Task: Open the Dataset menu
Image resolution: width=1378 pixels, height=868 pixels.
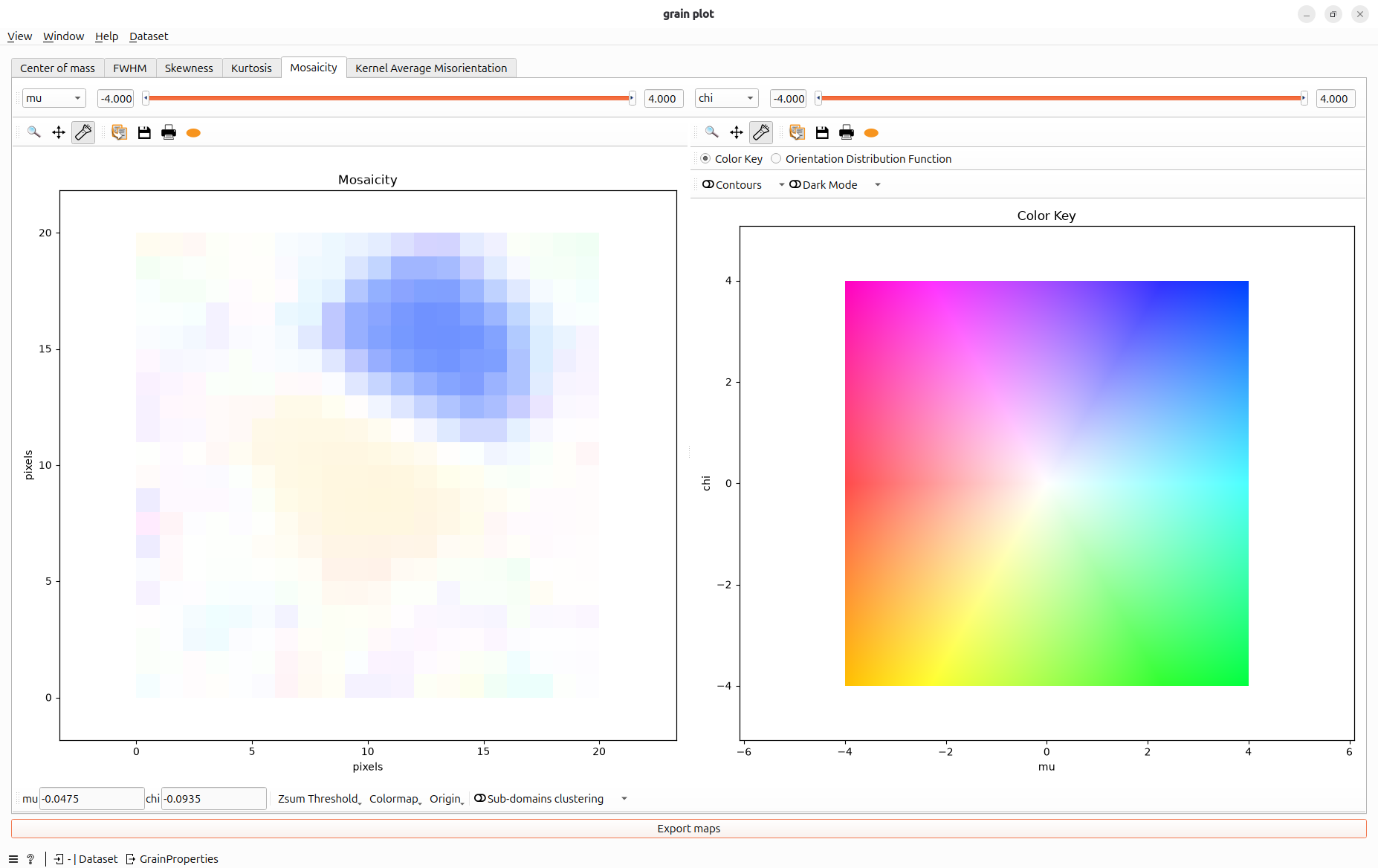Action: 149,36
